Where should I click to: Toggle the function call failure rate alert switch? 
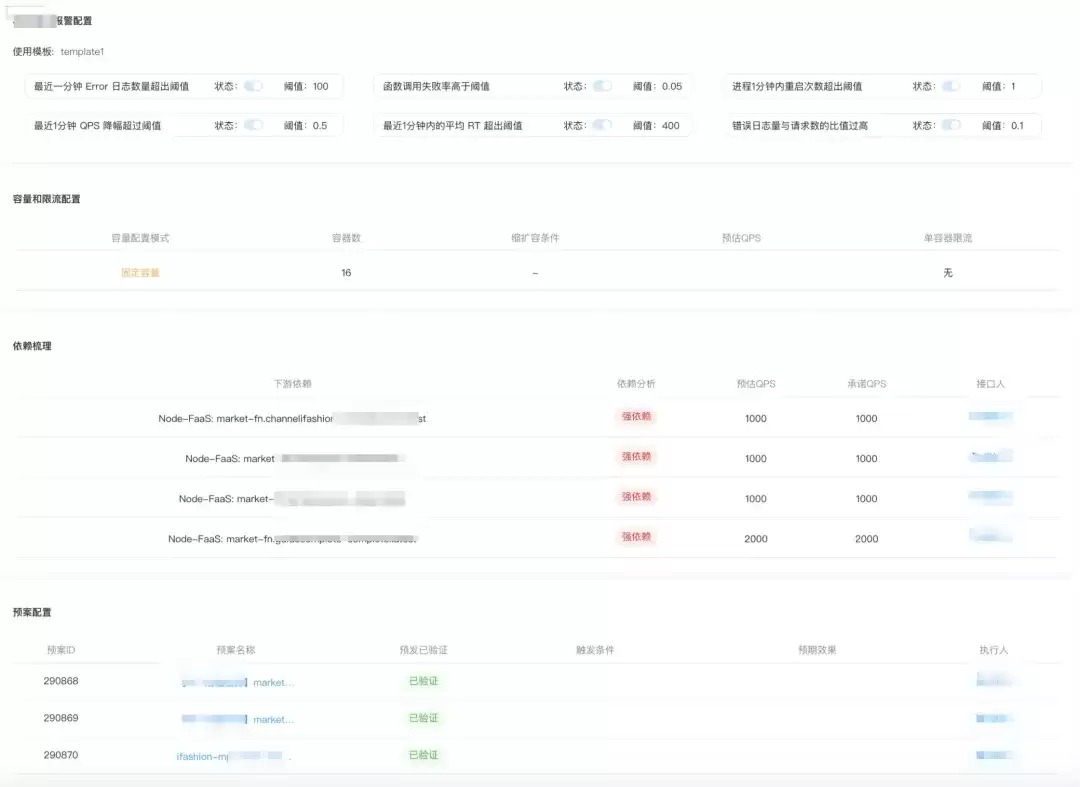[602, 86]
